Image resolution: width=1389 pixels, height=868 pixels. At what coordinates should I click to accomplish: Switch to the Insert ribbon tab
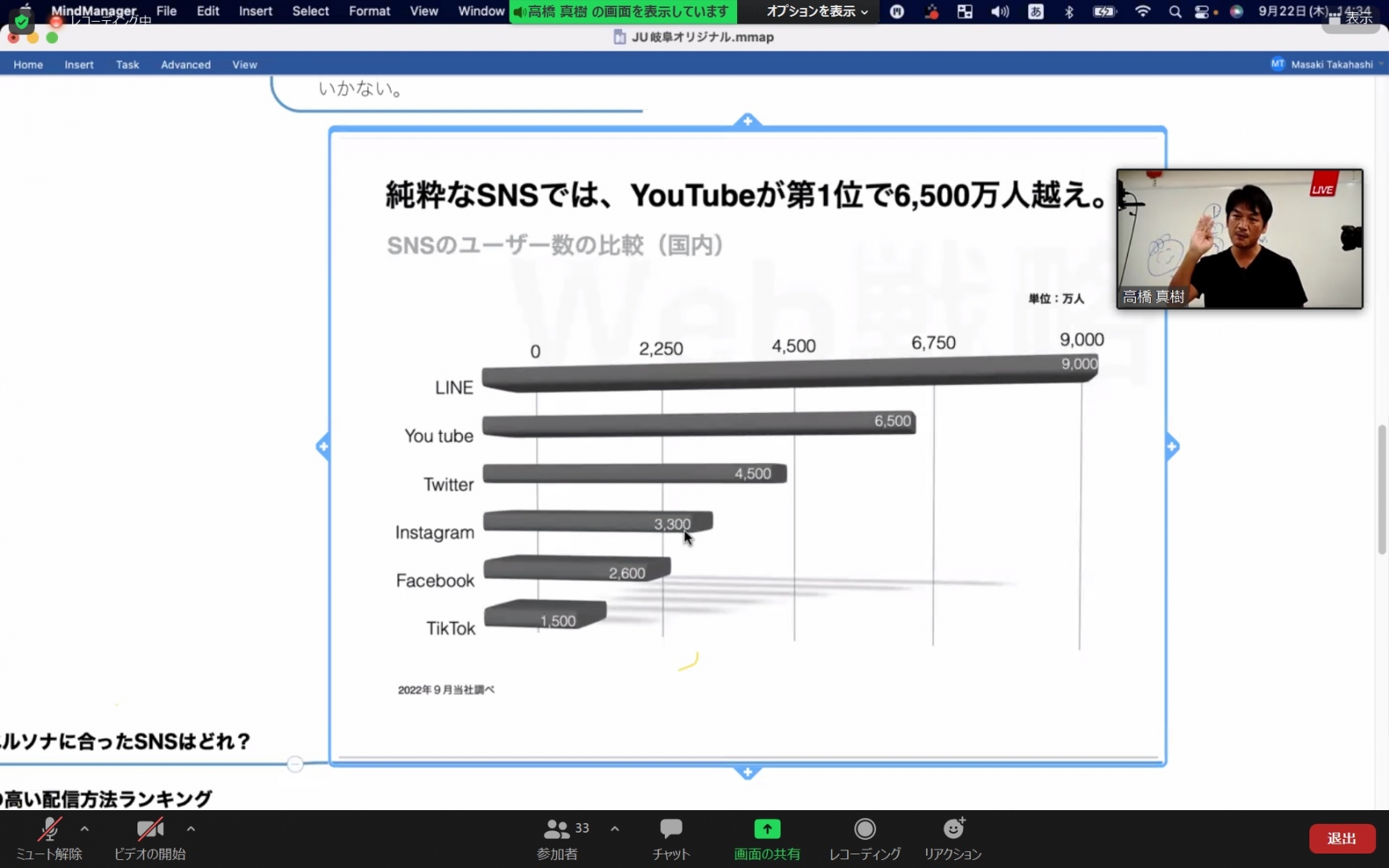79,64
